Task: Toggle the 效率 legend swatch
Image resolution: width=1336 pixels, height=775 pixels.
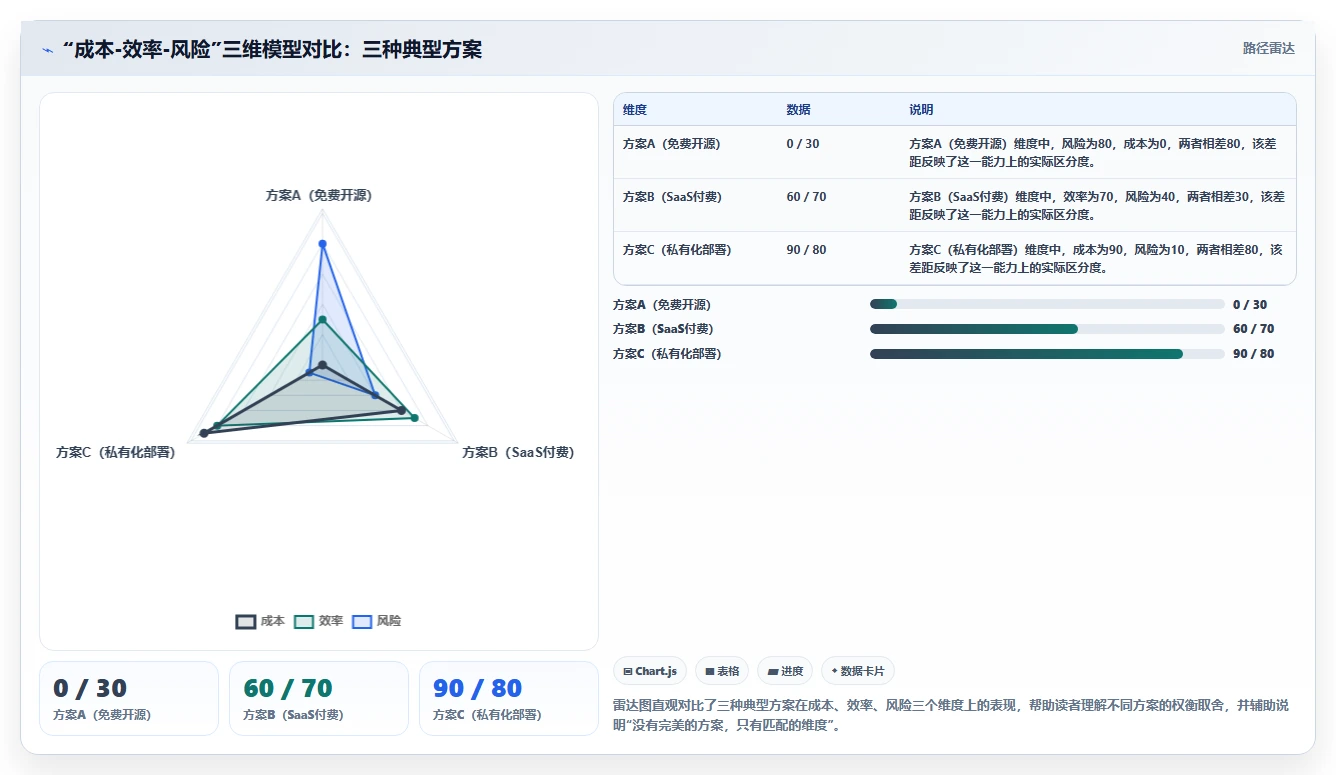Action: [x=304, y=621]
